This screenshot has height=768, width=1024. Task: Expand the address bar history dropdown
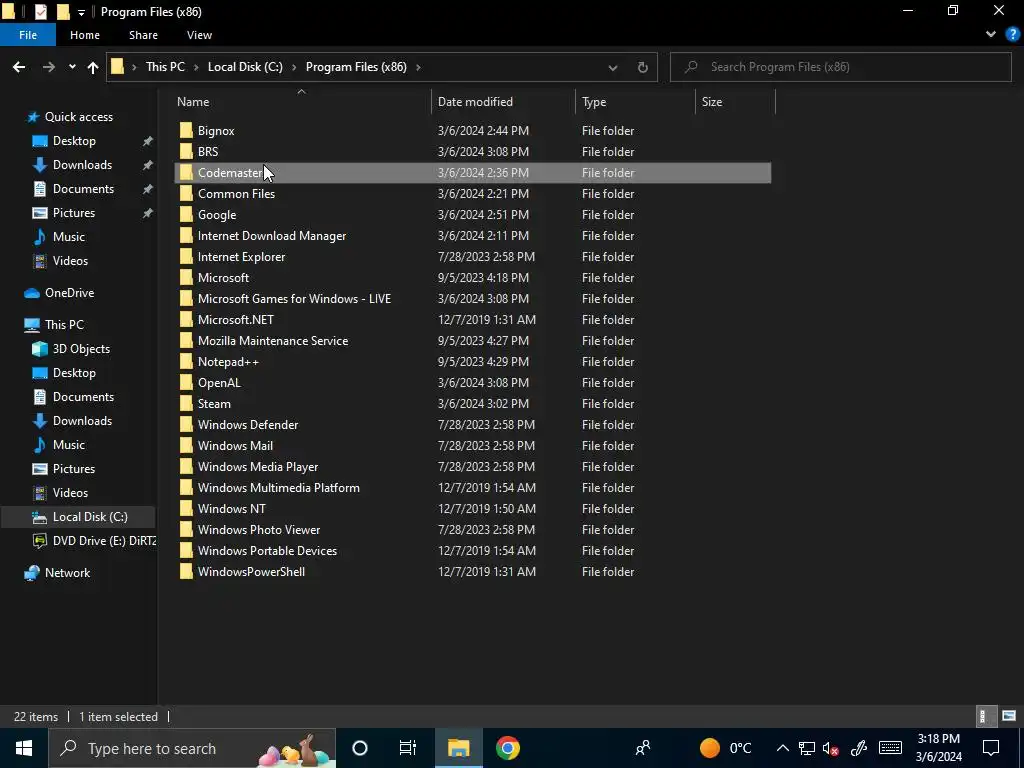613,67
